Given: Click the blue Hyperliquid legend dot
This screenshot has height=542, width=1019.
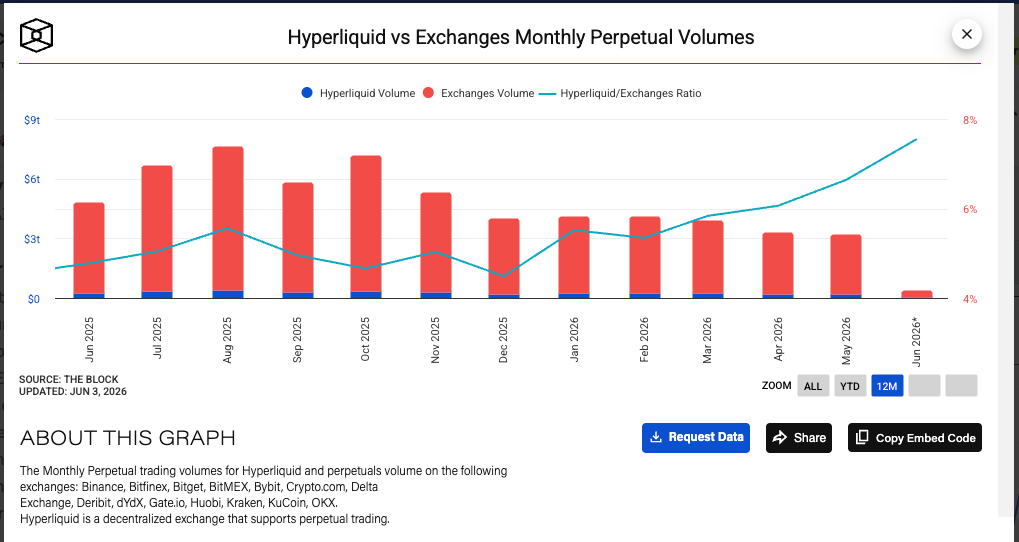Looking at the screenshot, I should (x=307, y=93).
